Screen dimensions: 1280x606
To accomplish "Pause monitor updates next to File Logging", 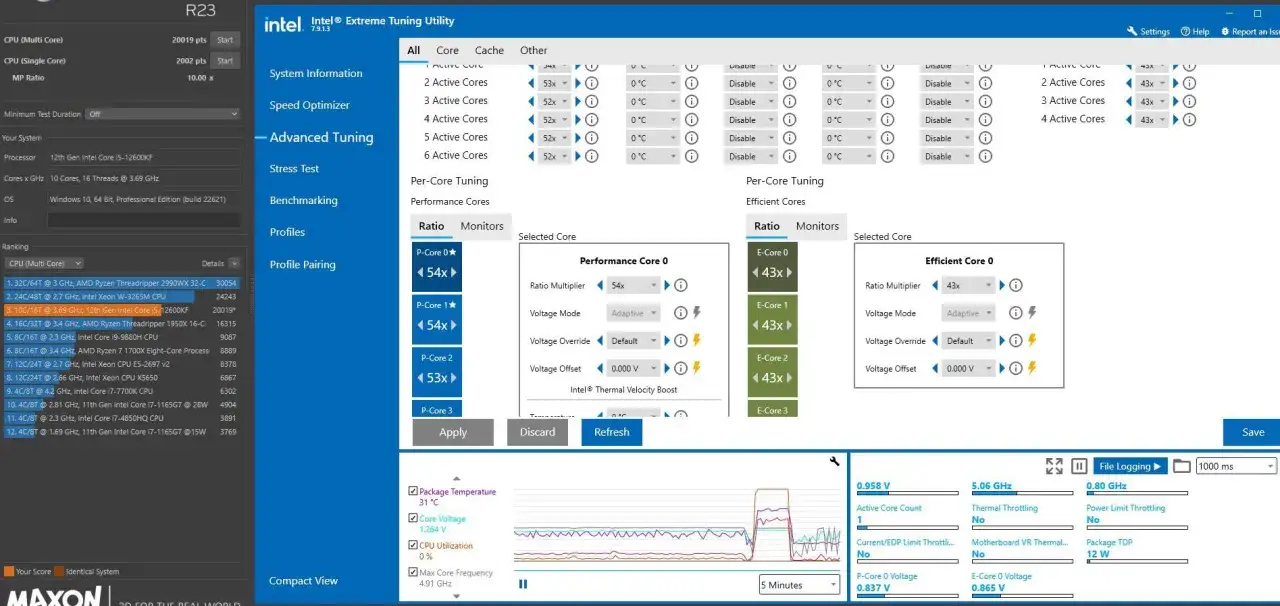I will click(1079, 466).
